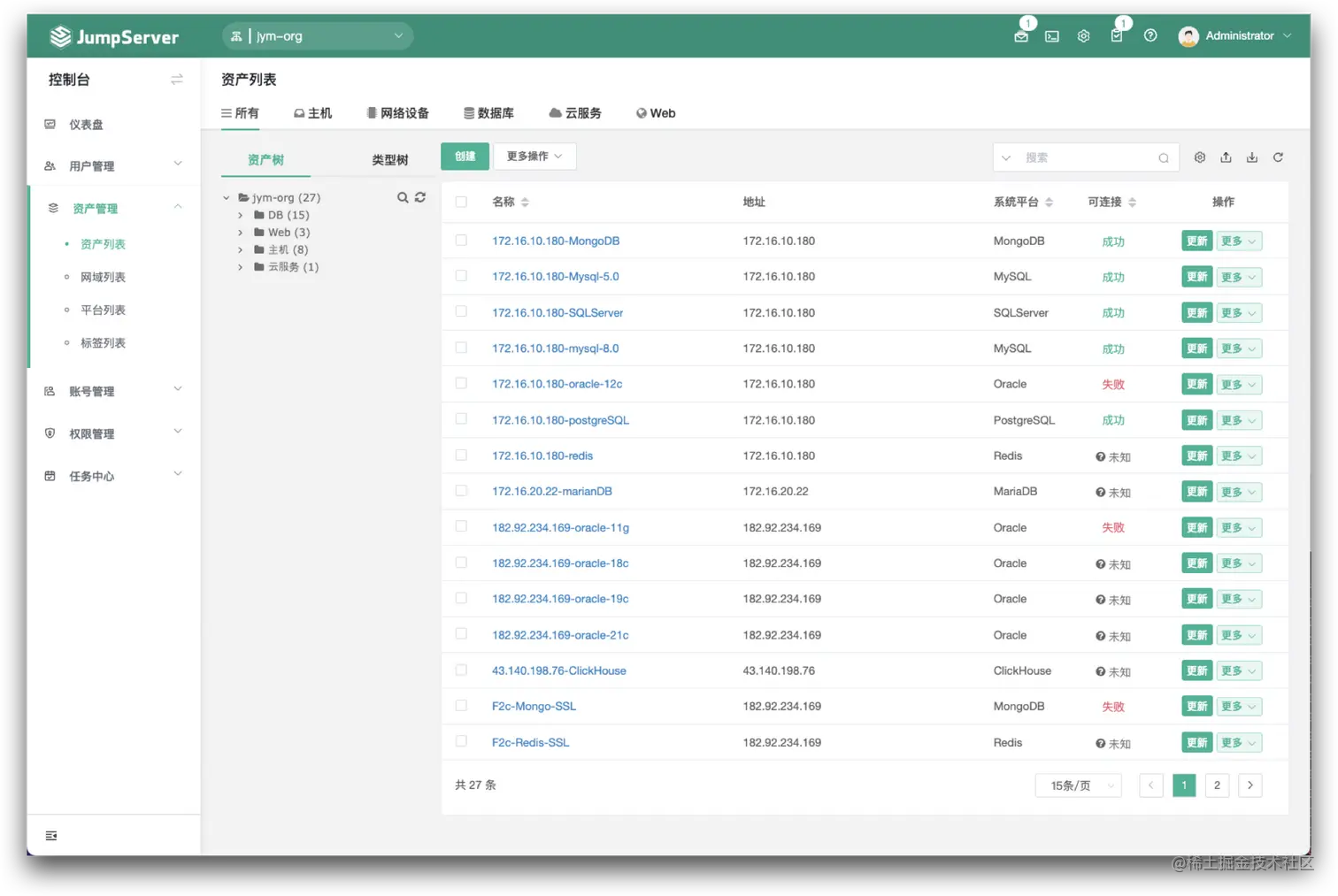This screenshot has width=1338, height=896.
Task: Switch to the 类型树 tab
Action: [390, 160]
